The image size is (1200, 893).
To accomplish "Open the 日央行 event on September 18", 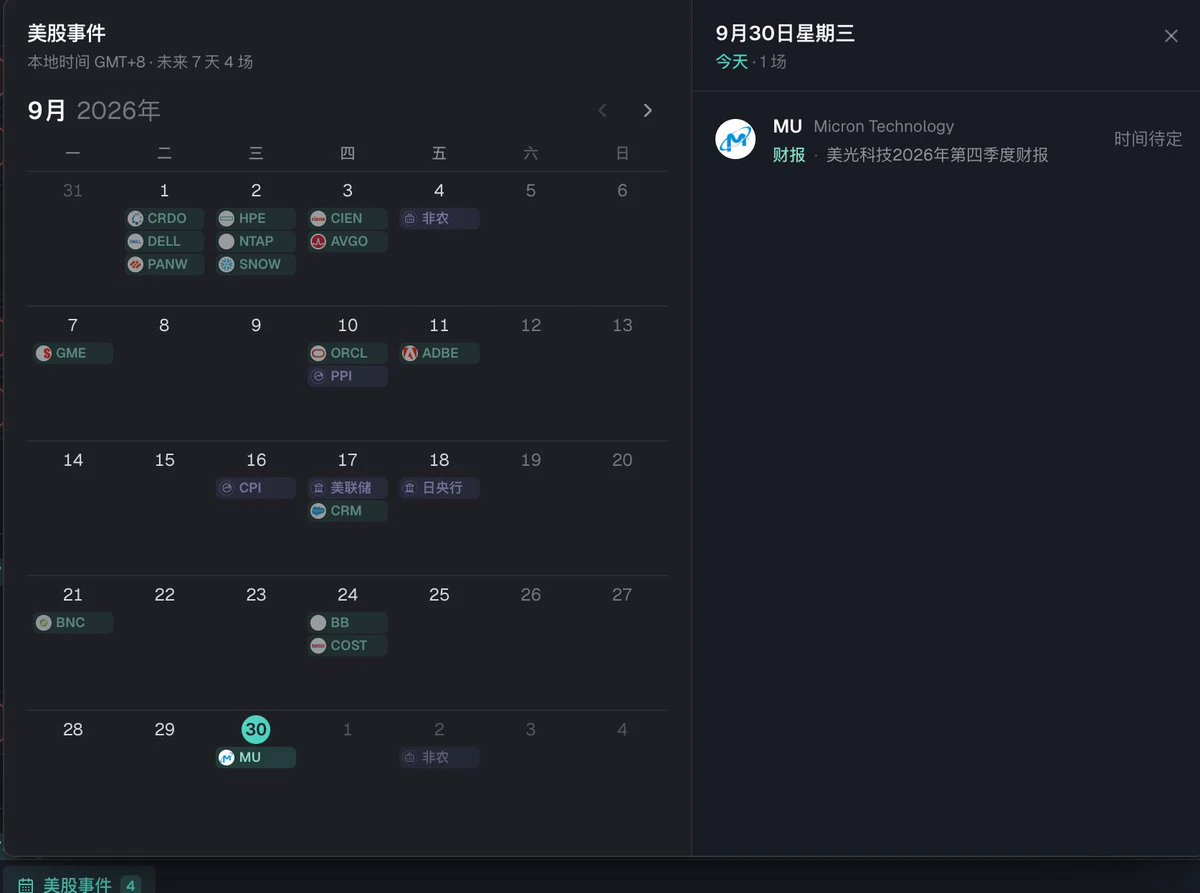I will tap(439, 488).
